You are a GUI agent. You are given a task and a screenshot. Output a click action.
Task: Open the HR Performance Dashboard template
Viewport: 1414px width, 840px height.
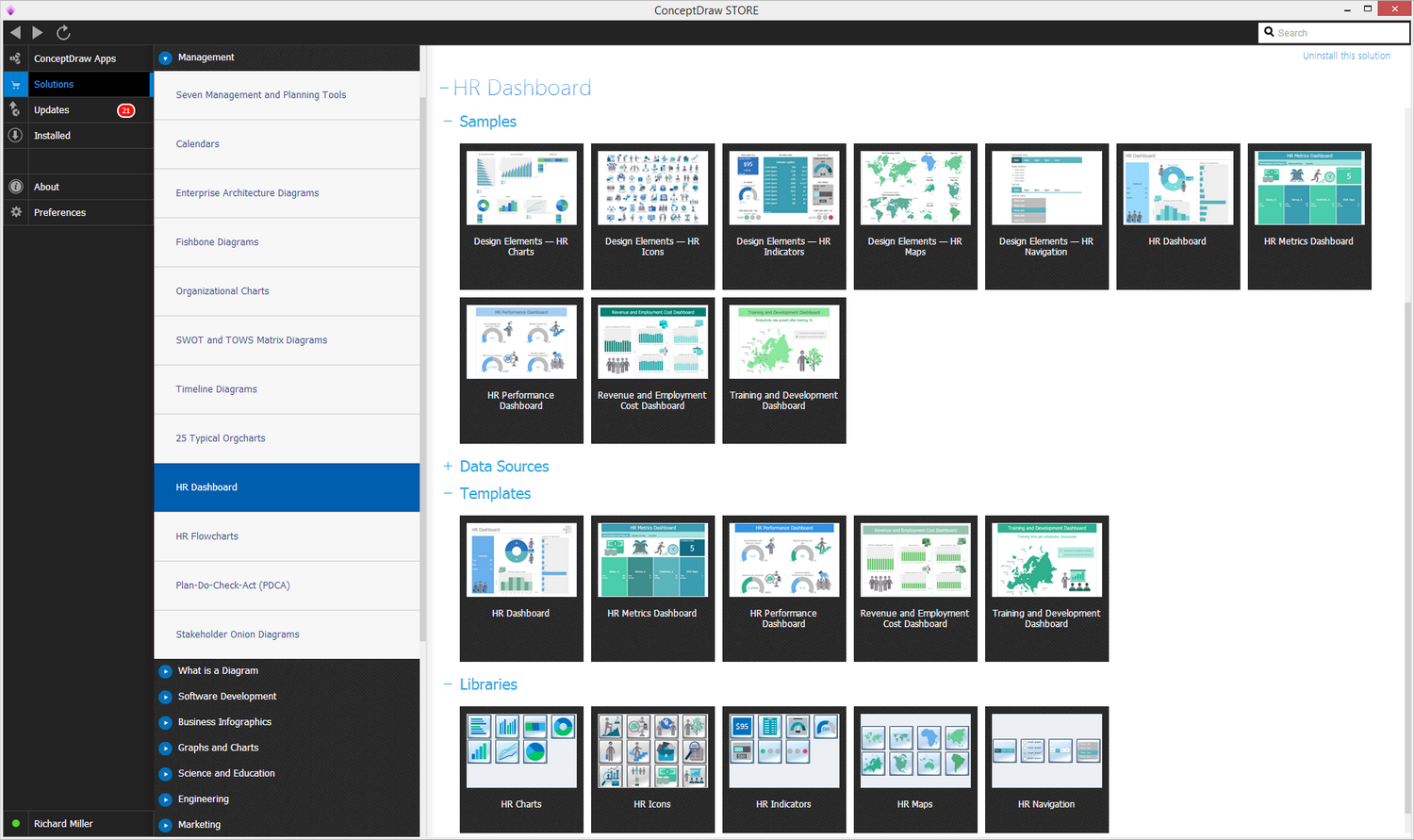(x=784, y=588)
